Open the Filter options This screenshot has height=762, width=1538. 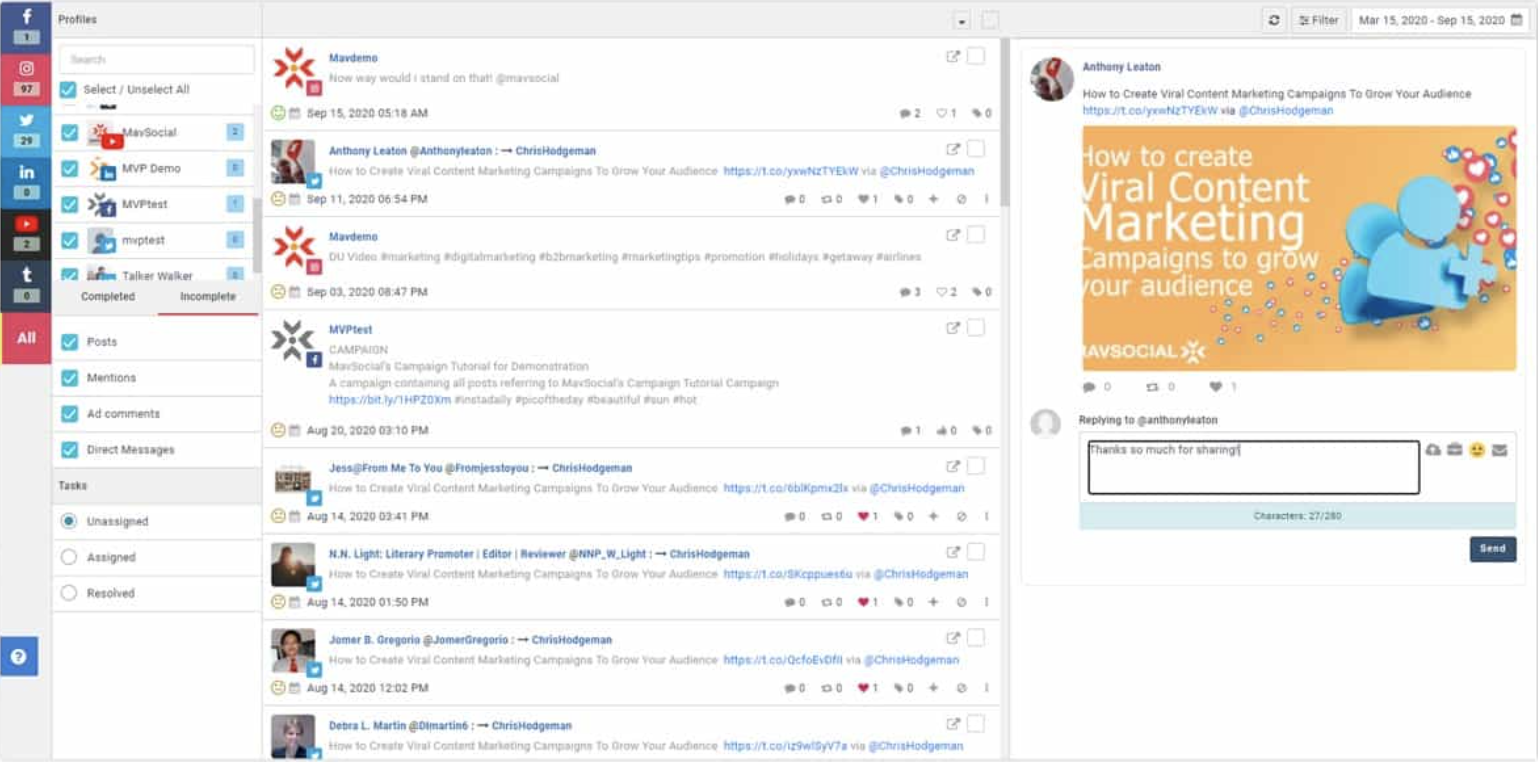point(1320,20)
